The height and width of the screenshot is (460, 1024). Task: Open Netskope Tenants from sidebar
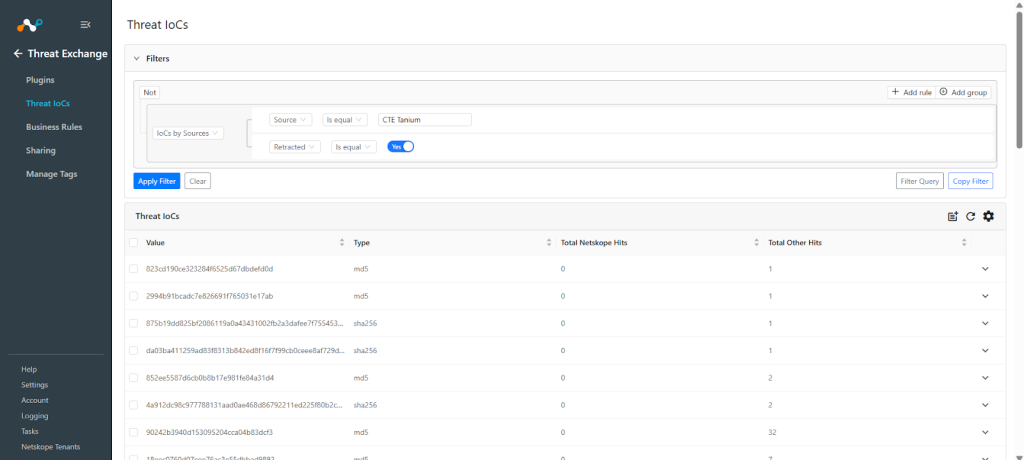tap(50, 447)
